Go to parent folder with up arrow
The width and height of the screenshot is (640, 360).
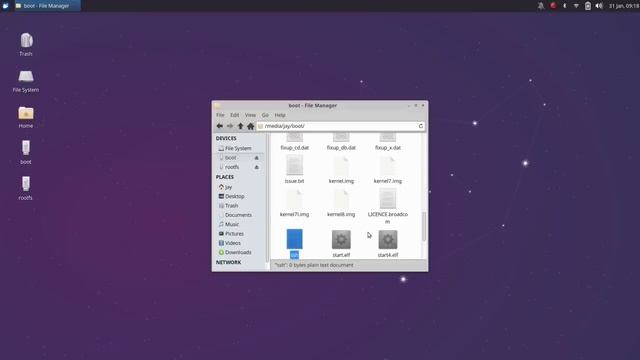click(240, 126)
